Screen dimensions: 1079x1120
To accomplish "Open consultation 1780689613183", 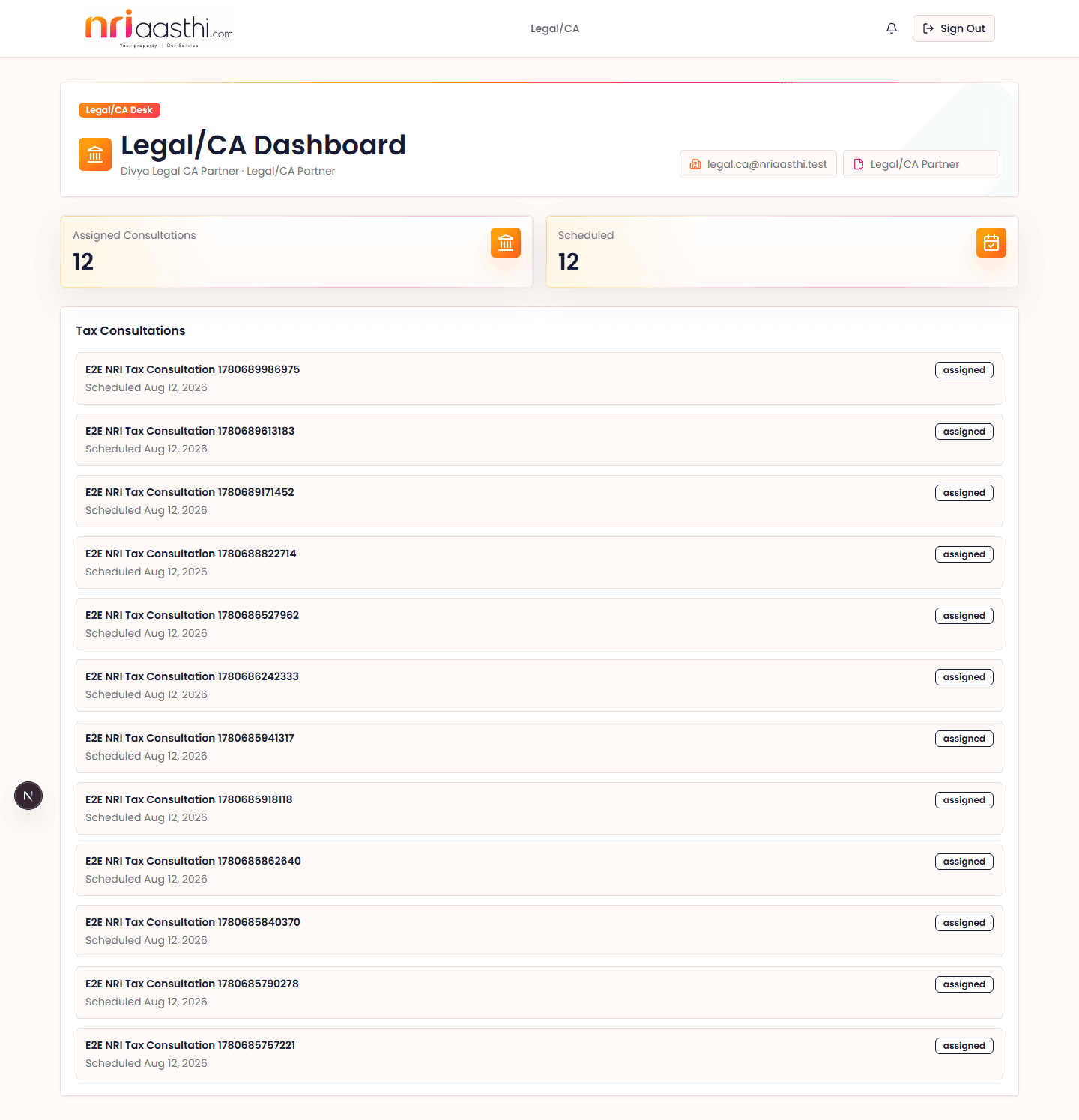I will click(x=539, y=440).
